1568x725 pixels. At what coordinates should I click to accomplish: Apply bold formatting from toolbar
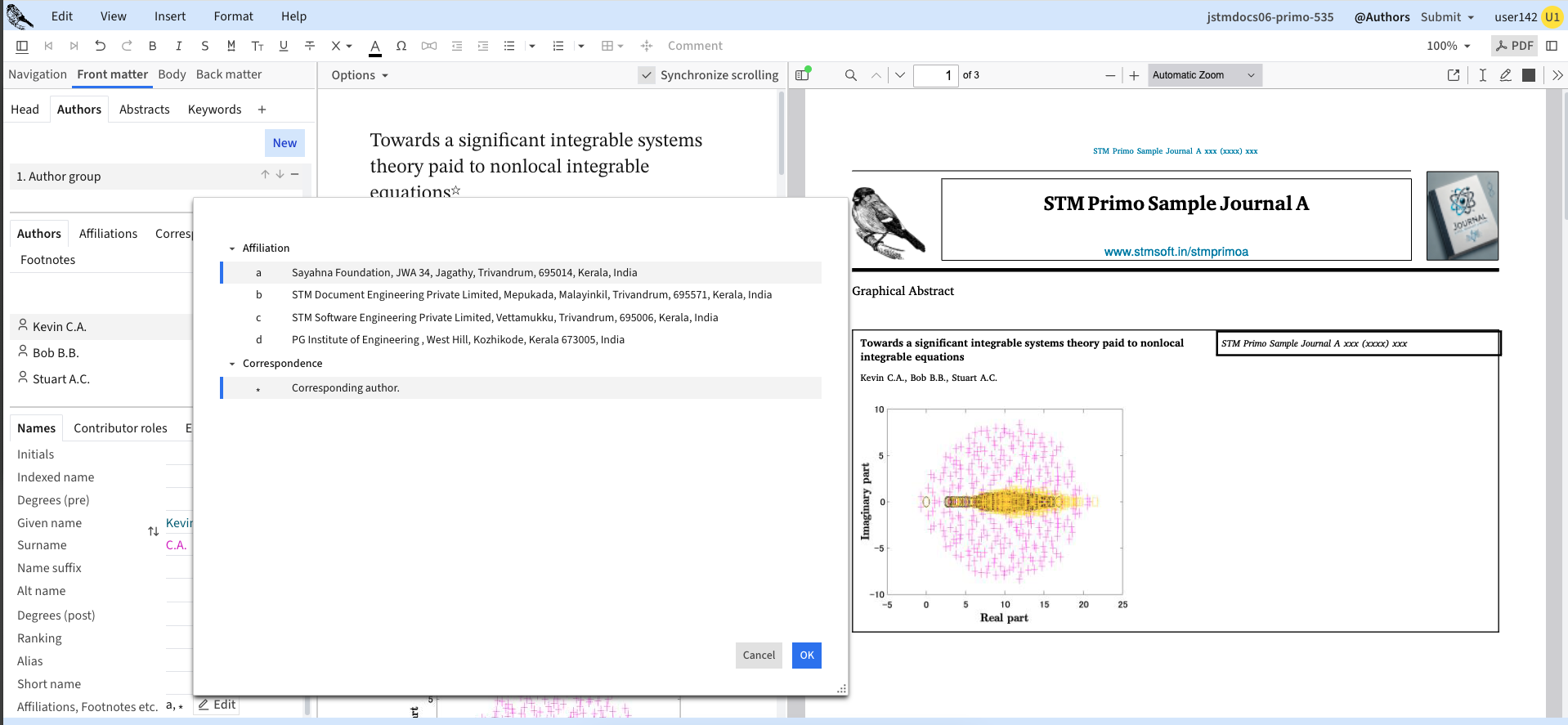point(152,46)
